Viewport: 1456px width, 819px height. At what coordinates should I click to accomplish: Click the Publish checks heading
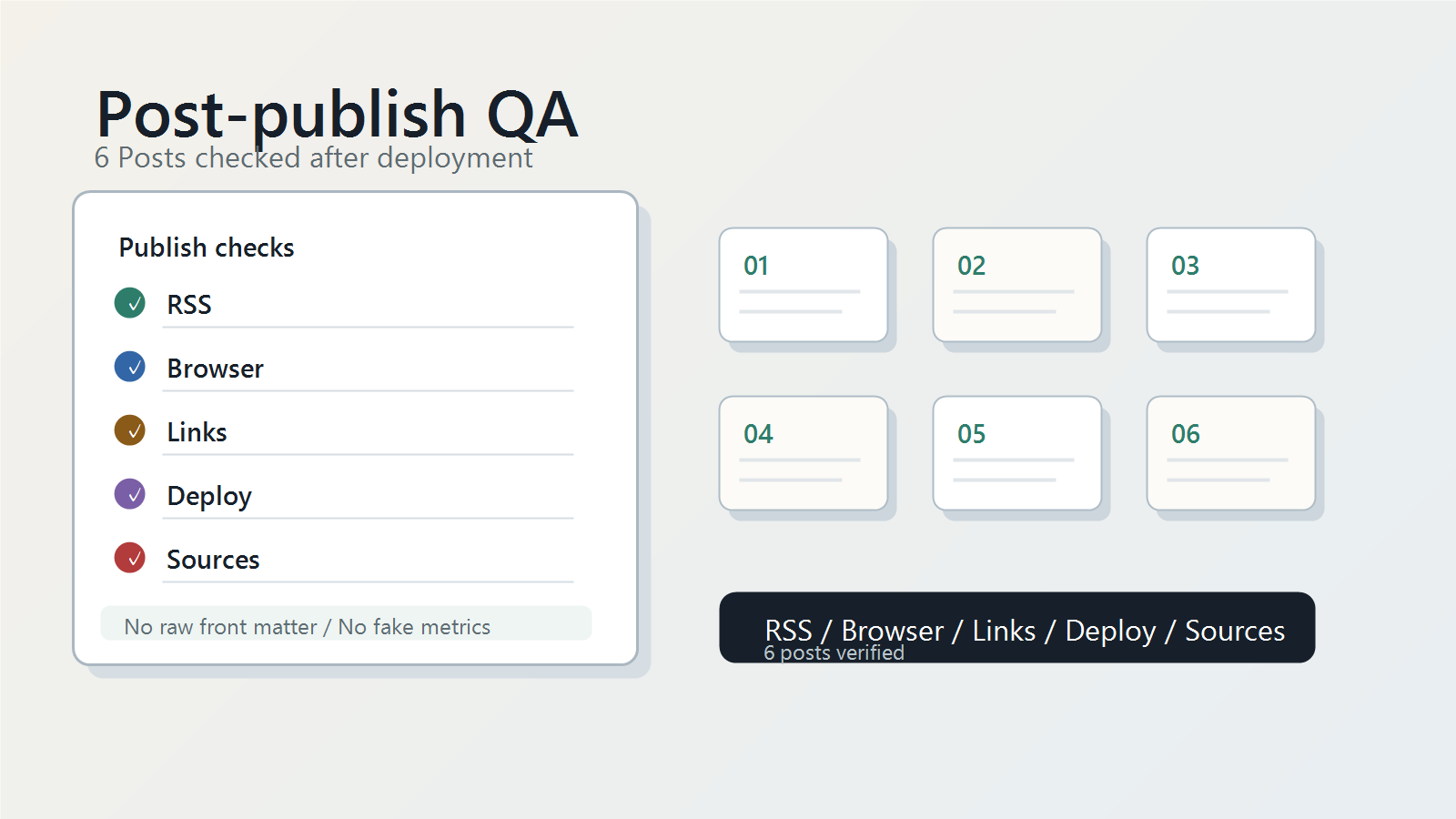click(207, 248)
